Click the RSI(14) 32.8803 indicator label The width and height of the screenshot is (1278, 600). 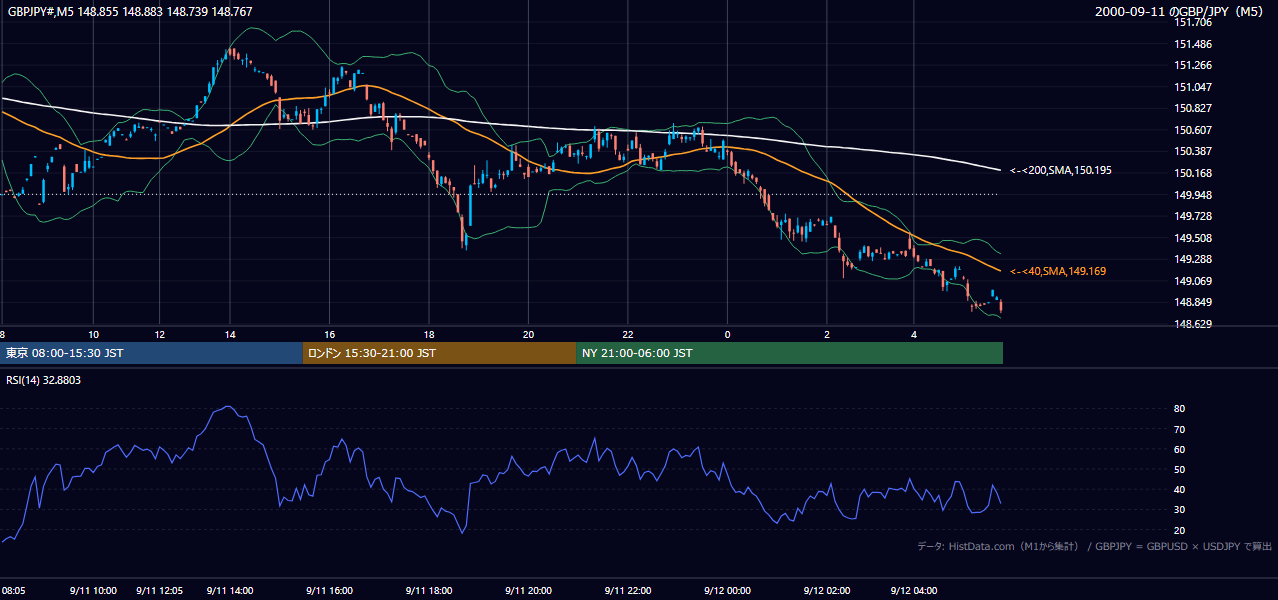43,380
